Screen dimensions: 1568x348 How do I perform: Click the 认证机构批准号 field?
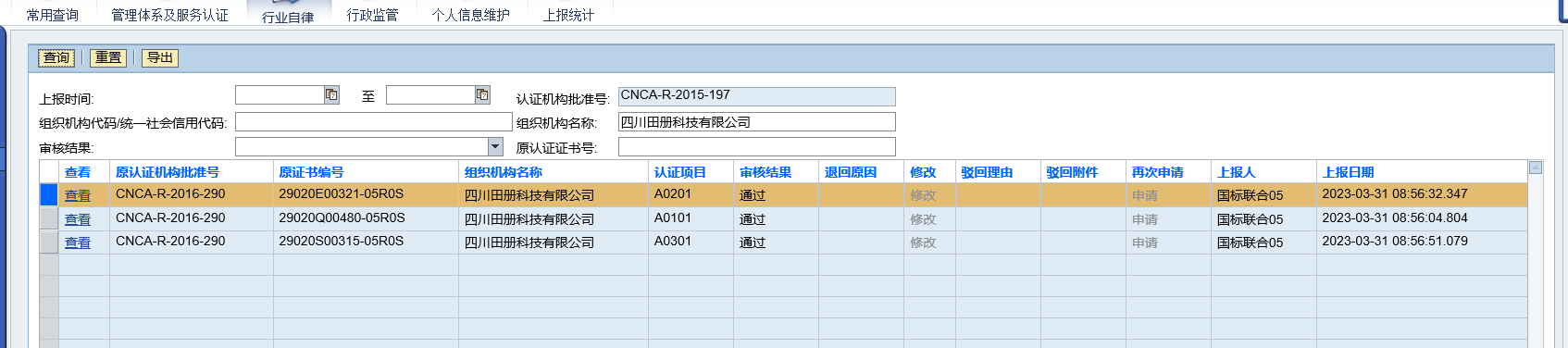pos(757,96)
